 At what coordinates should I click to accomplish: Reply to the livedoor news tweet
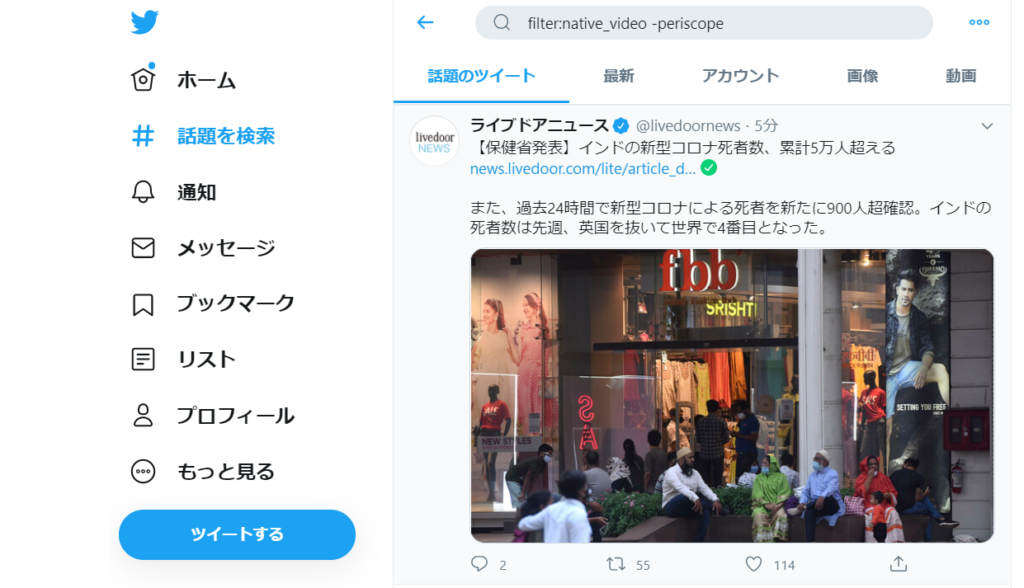[x=479, y=564]
